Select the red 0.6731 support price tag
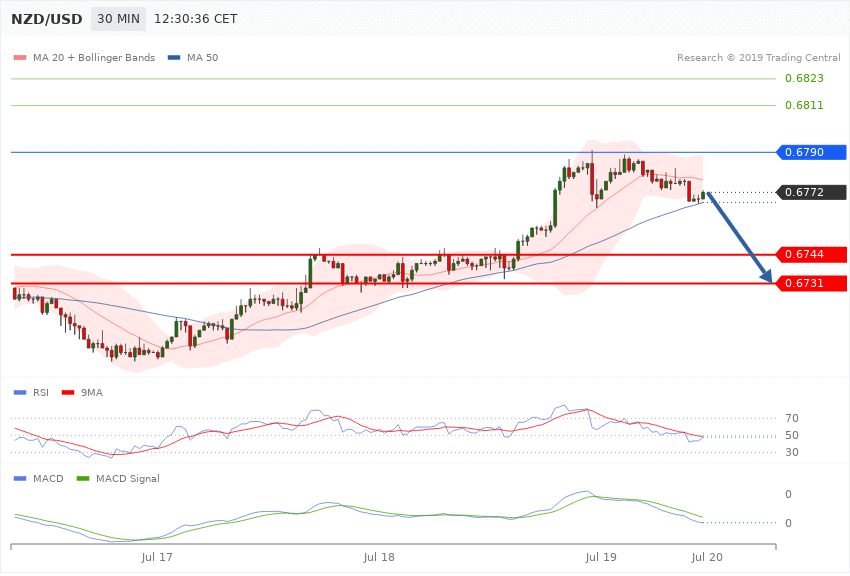850x576 pixels. pos(812,283)
